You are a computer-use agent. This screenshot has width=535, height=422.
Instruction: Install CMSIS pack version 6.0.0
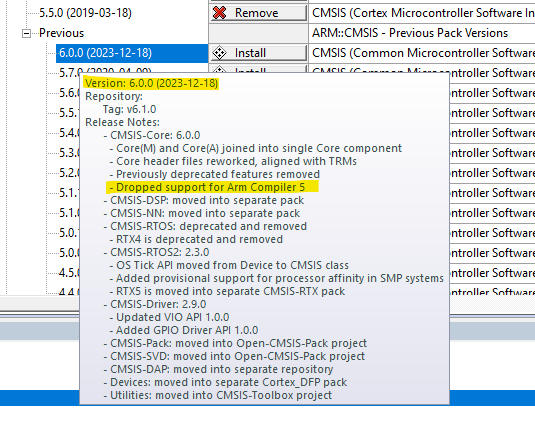tap(259, 53)
